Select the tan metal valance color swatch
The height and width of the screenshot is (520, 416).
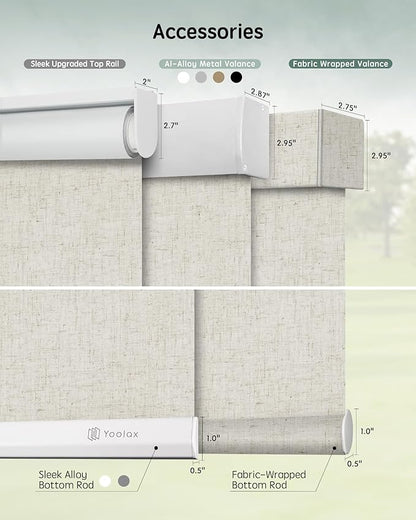pos(219,77)
